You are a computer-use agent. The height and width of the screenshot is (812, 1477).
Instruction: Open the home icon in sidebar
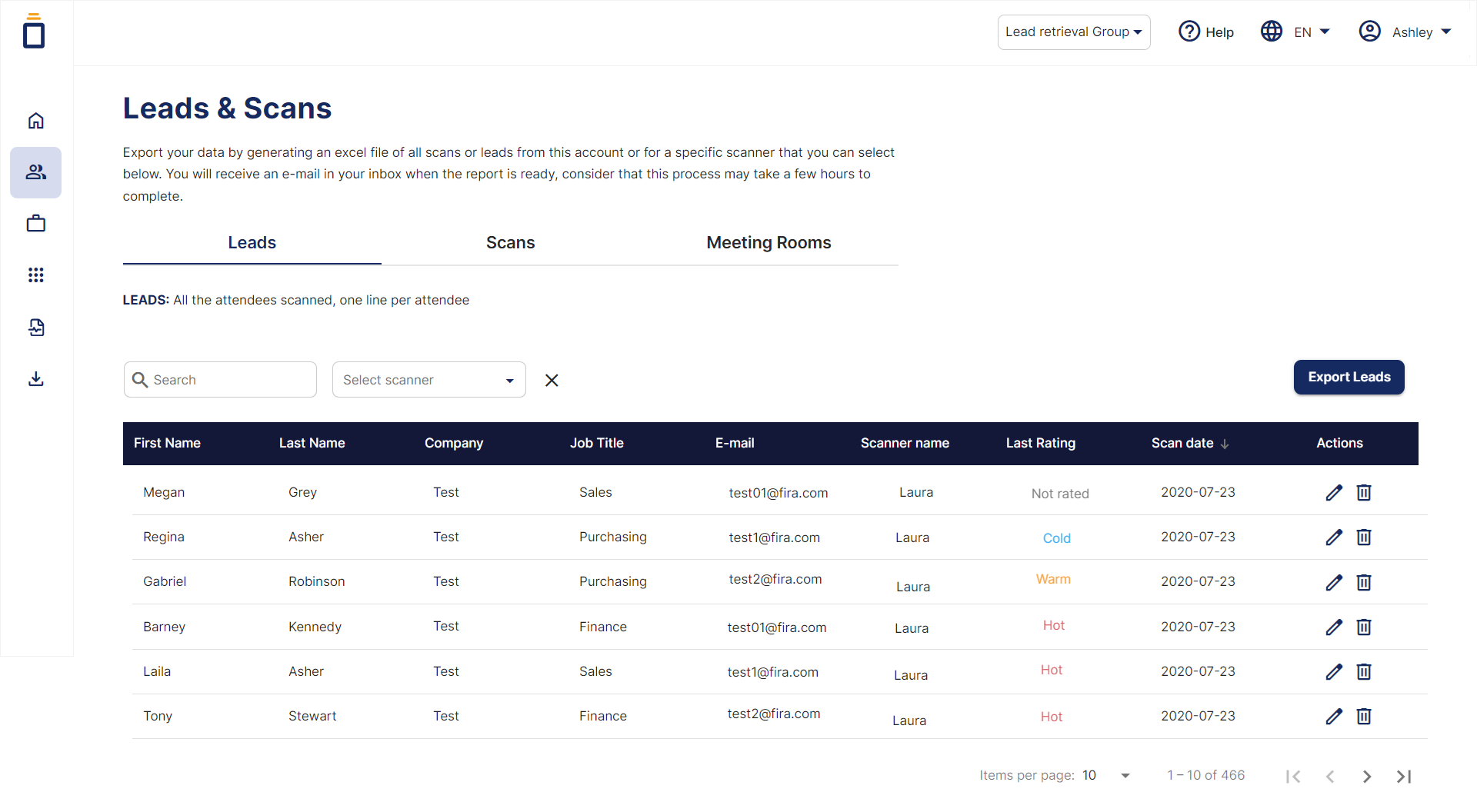[35, 121]
